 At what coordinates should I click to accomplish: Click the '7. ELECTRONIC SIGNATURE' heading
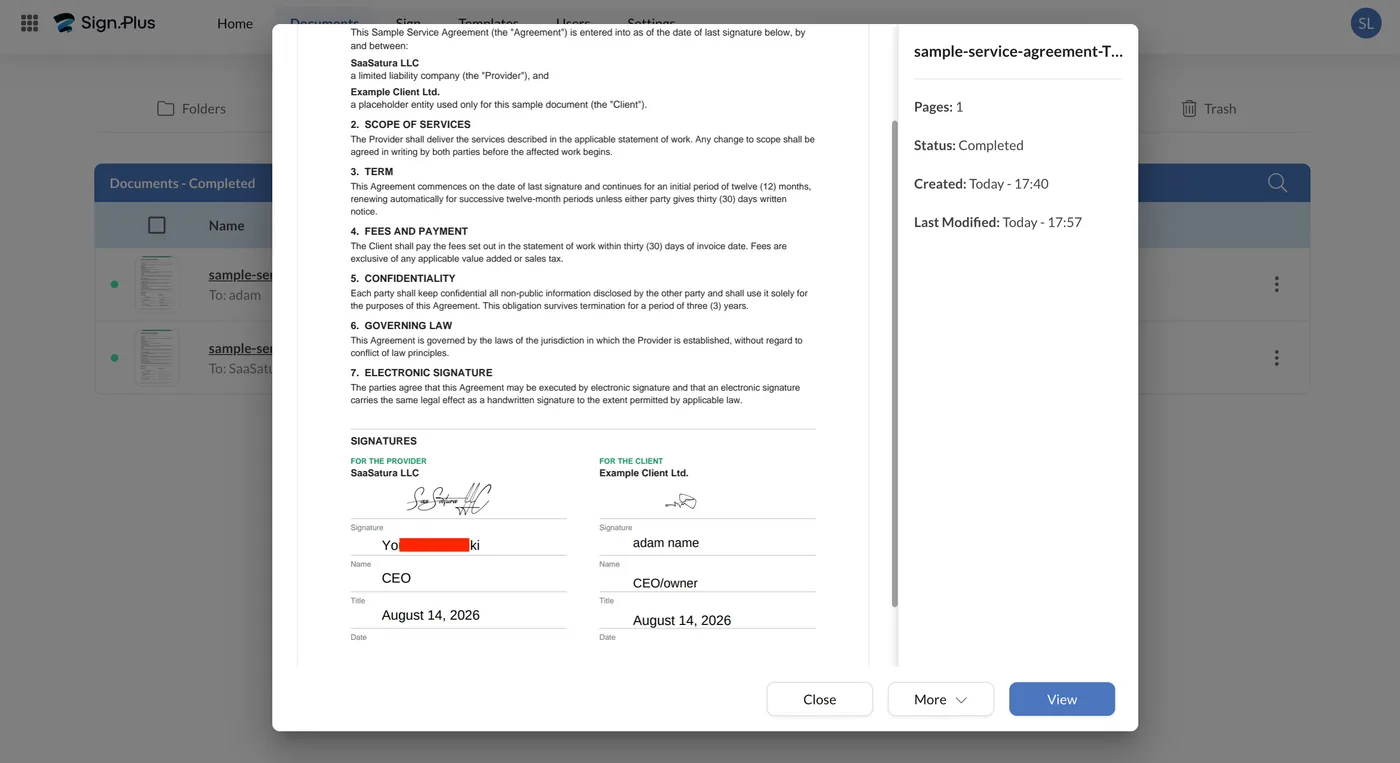point(421,373)
